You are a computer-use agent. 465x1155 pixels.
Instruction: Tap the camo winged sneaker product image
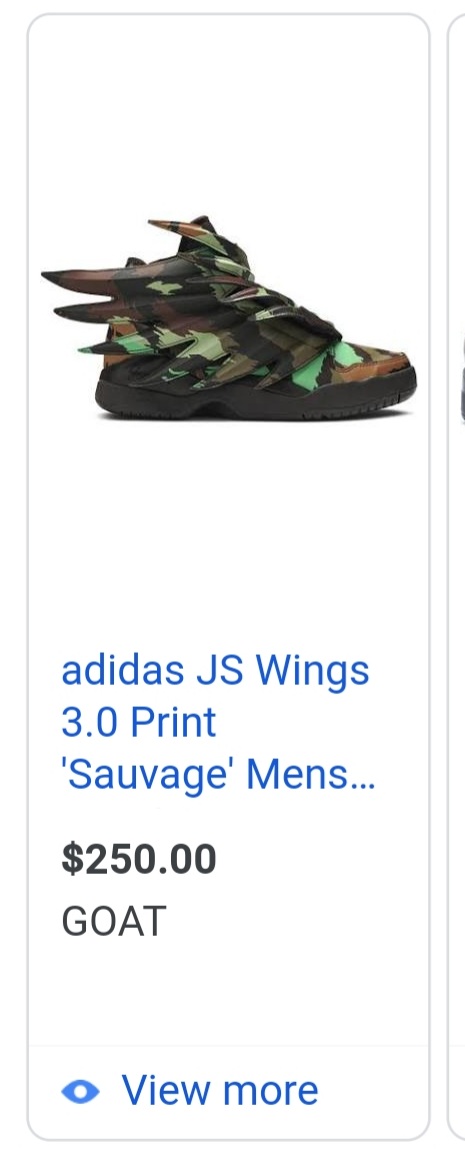[228, 317]
